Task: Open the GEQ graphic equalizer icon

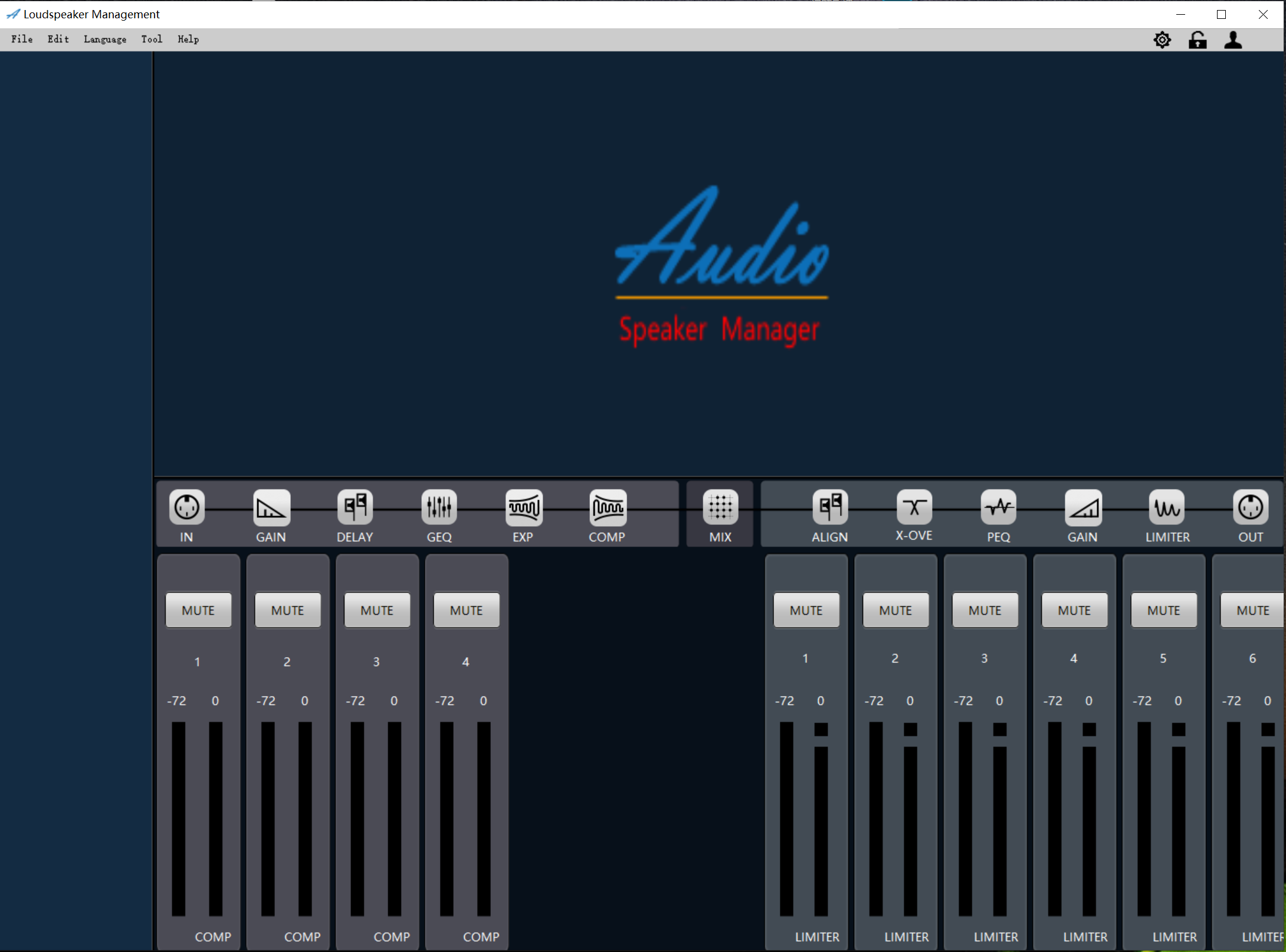Action: click(439, 507)
